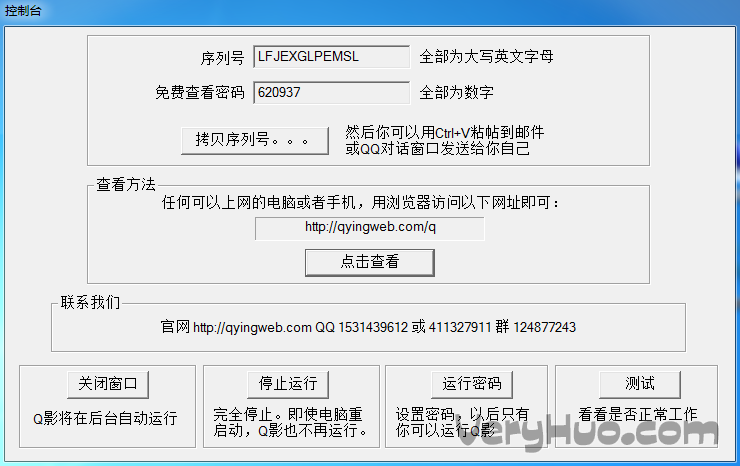Click the Ctrl+V paste instructions text
The width and height of the screenshot is (740, 466).
point(444,140)
